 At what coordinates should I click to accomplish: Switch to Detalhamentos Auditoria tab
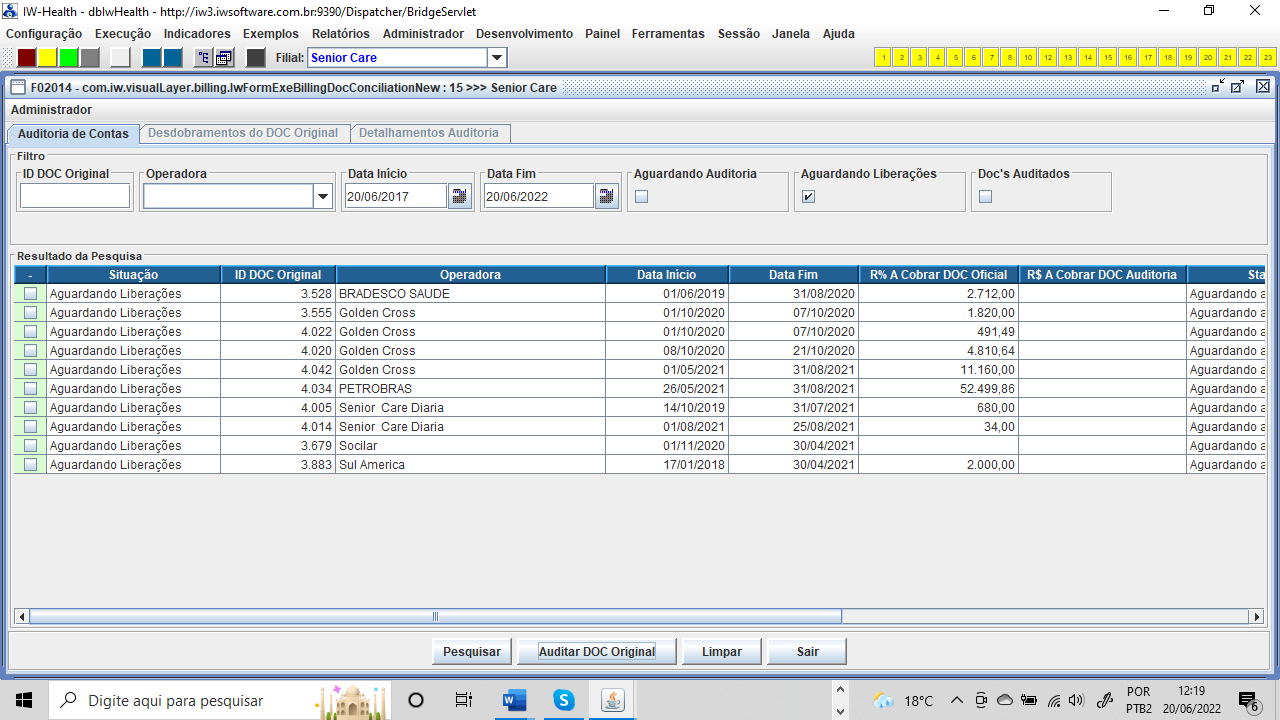click(x=429, y=133)
